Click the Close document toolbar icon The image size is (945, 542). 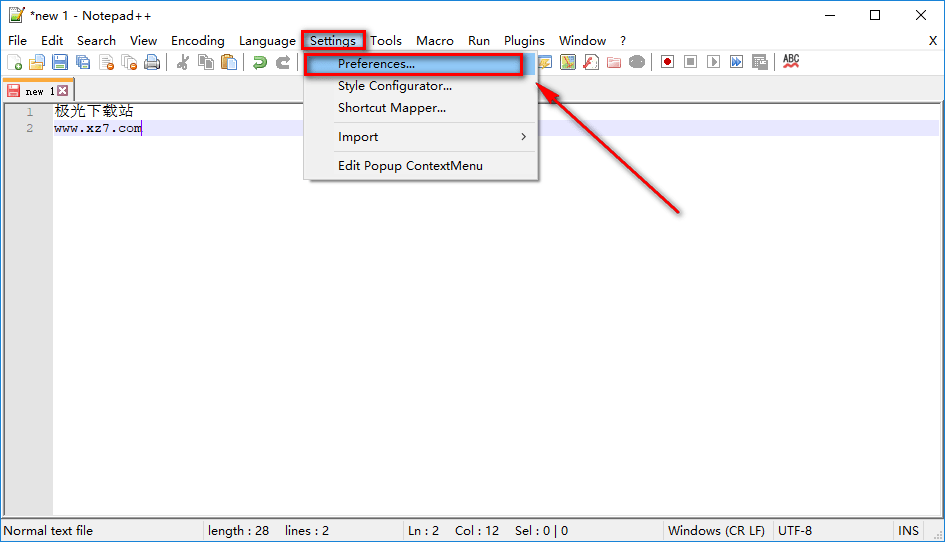[107, 62]
